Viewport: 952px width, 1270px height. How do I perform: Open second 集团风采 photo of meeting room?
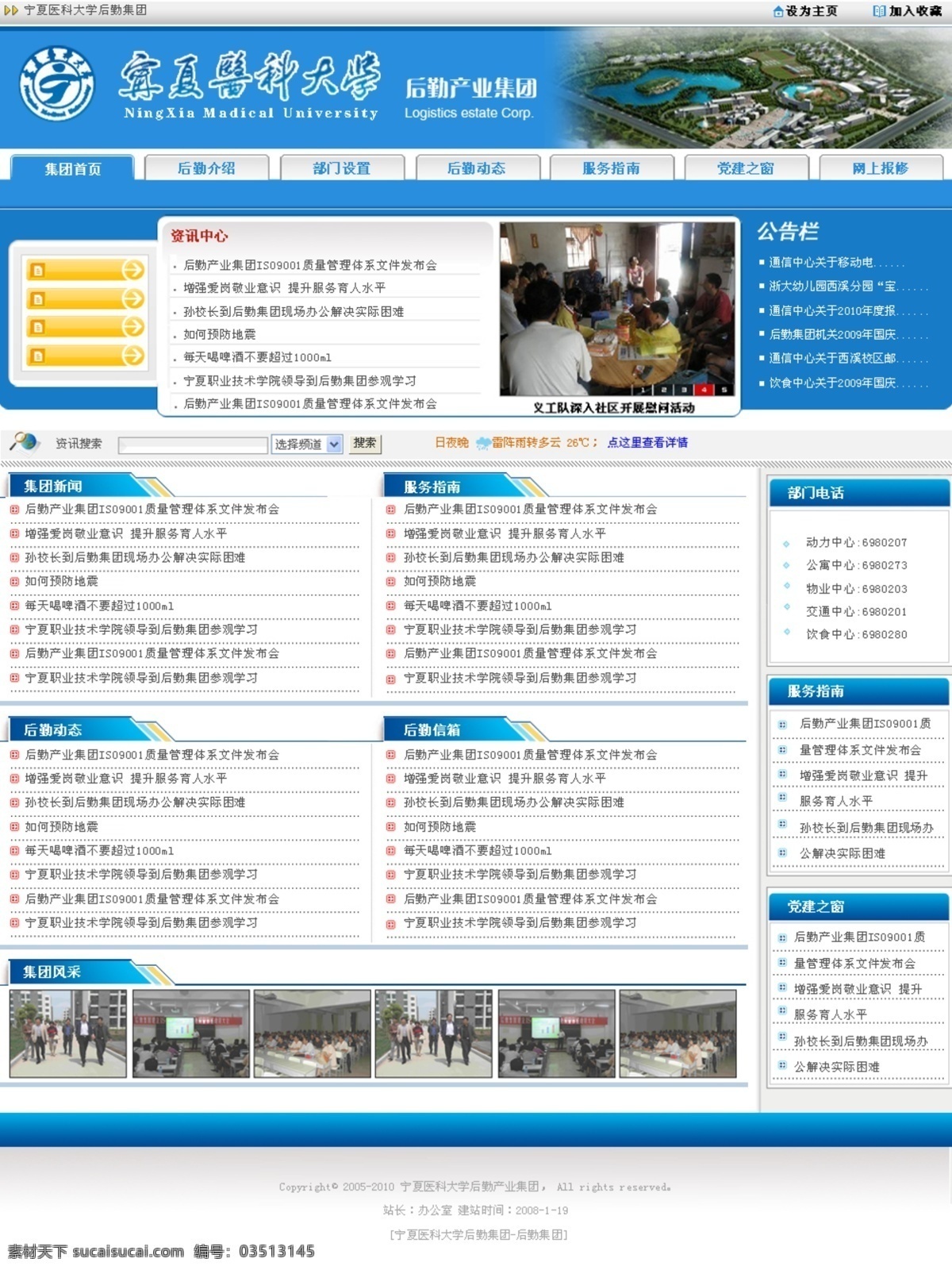coord(191,1033)
